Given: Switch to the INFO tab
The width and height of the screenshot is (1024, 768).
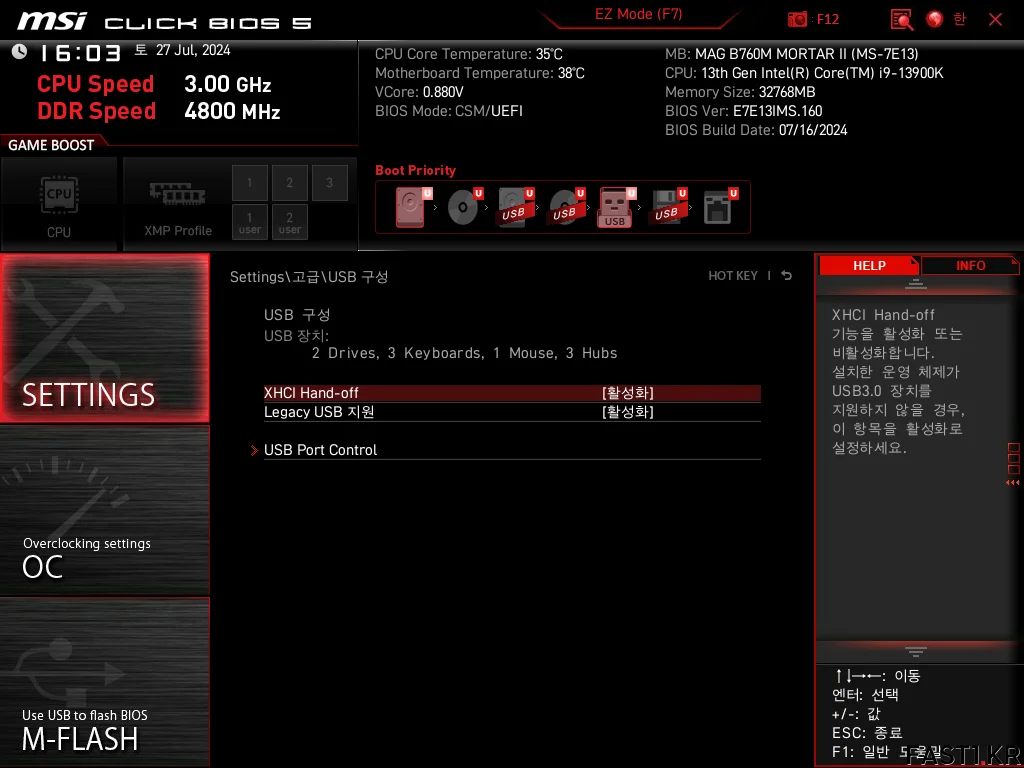Looking at the screenshot, I should pos(970,266).
